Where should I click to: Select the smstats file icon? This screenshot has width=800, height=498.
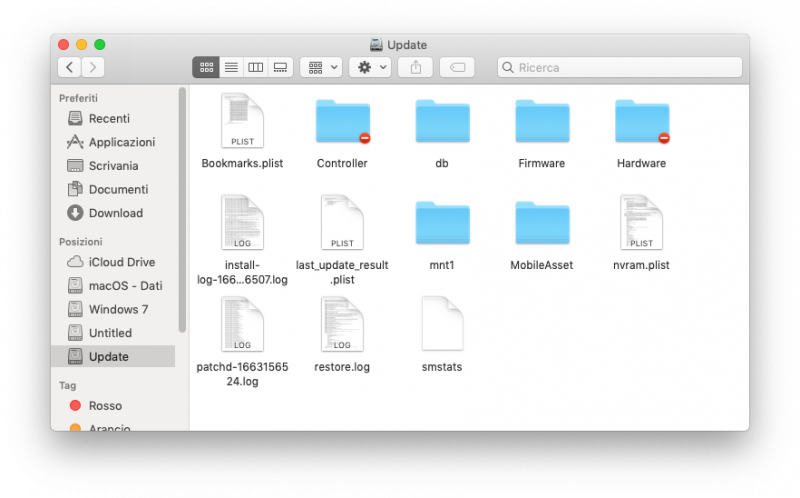(x=442, y=323)
